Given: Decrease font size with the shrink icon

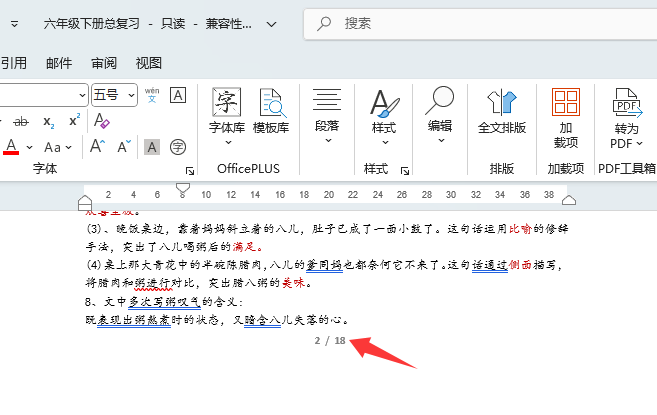Looking at the screenshot, I should point(124,147).
